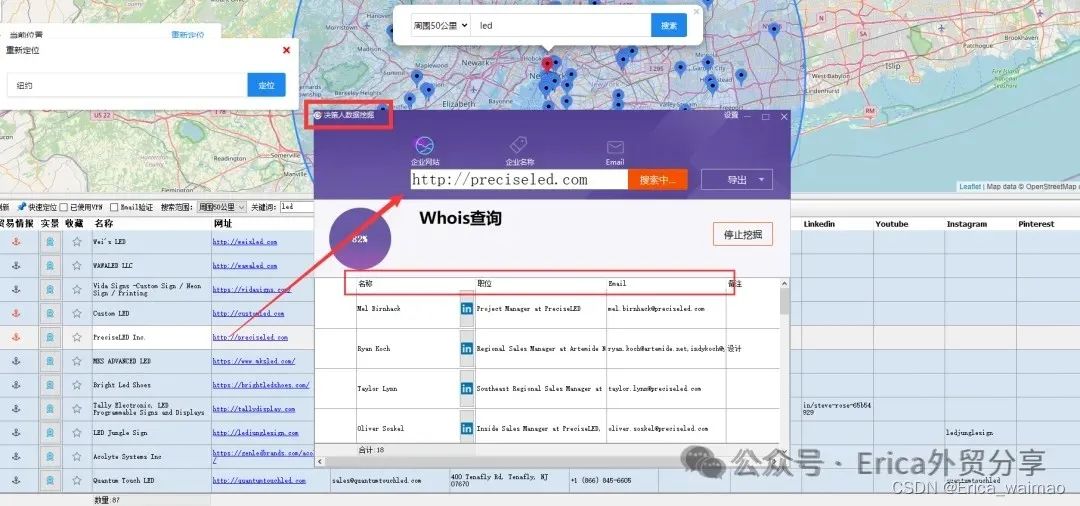Click the 快速定位 pin button
This screenshot has height=506, width=1080.
pos(37,207)
